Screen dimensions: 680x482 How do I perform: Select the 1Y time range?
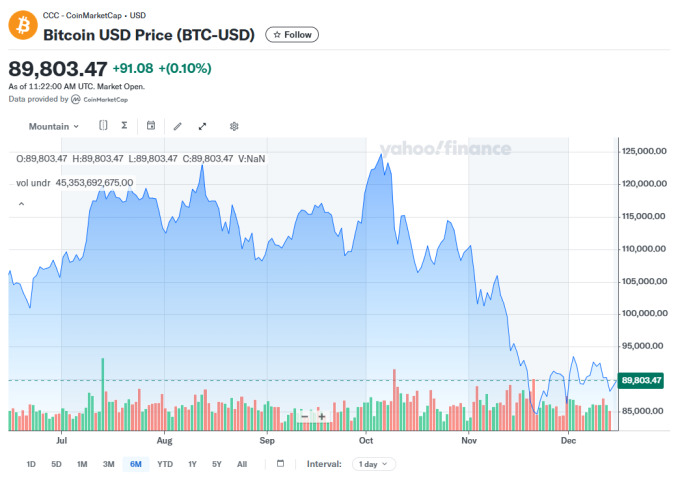point(192,464)
